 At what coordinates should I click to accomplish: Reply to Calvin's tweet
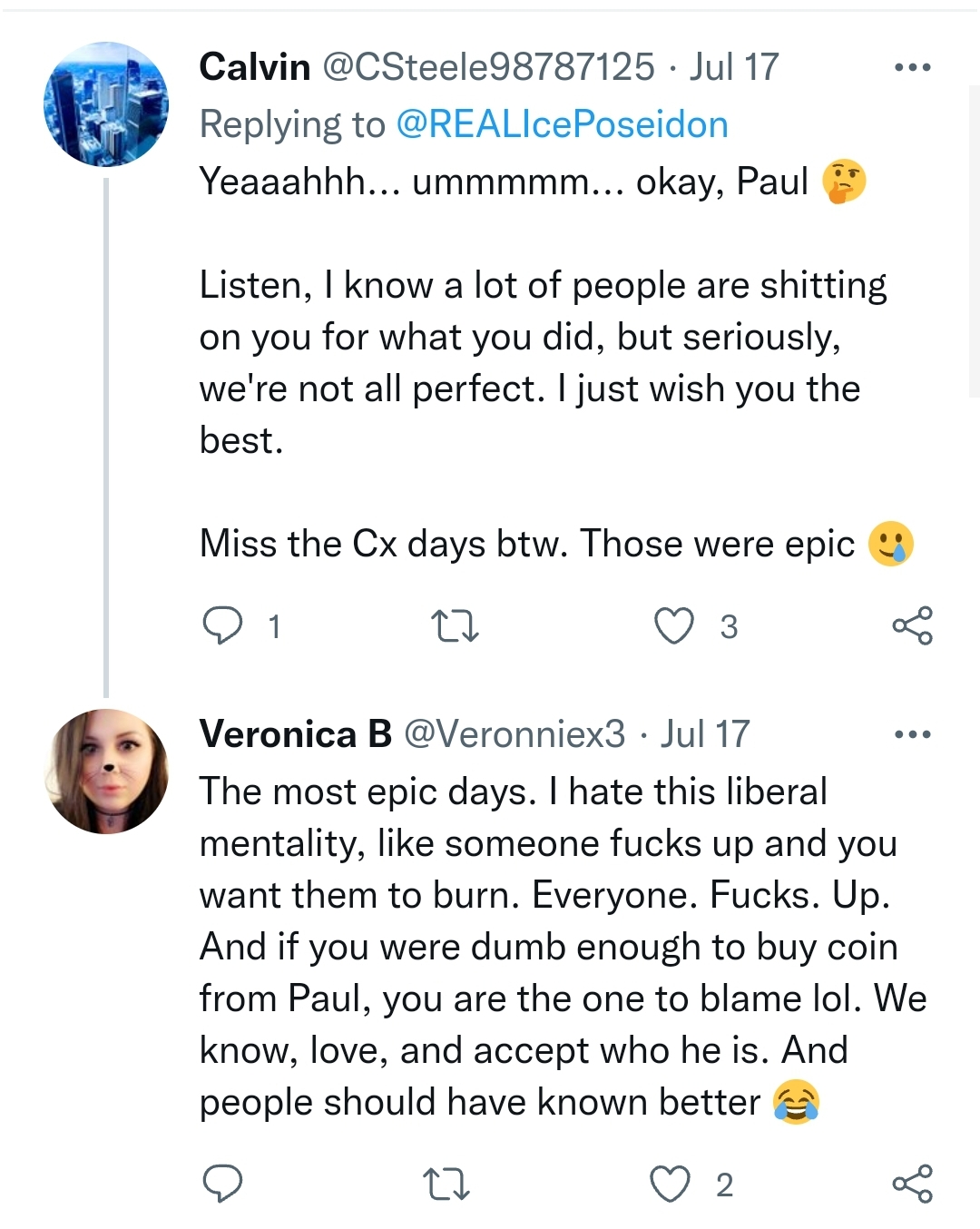(222, 625)
